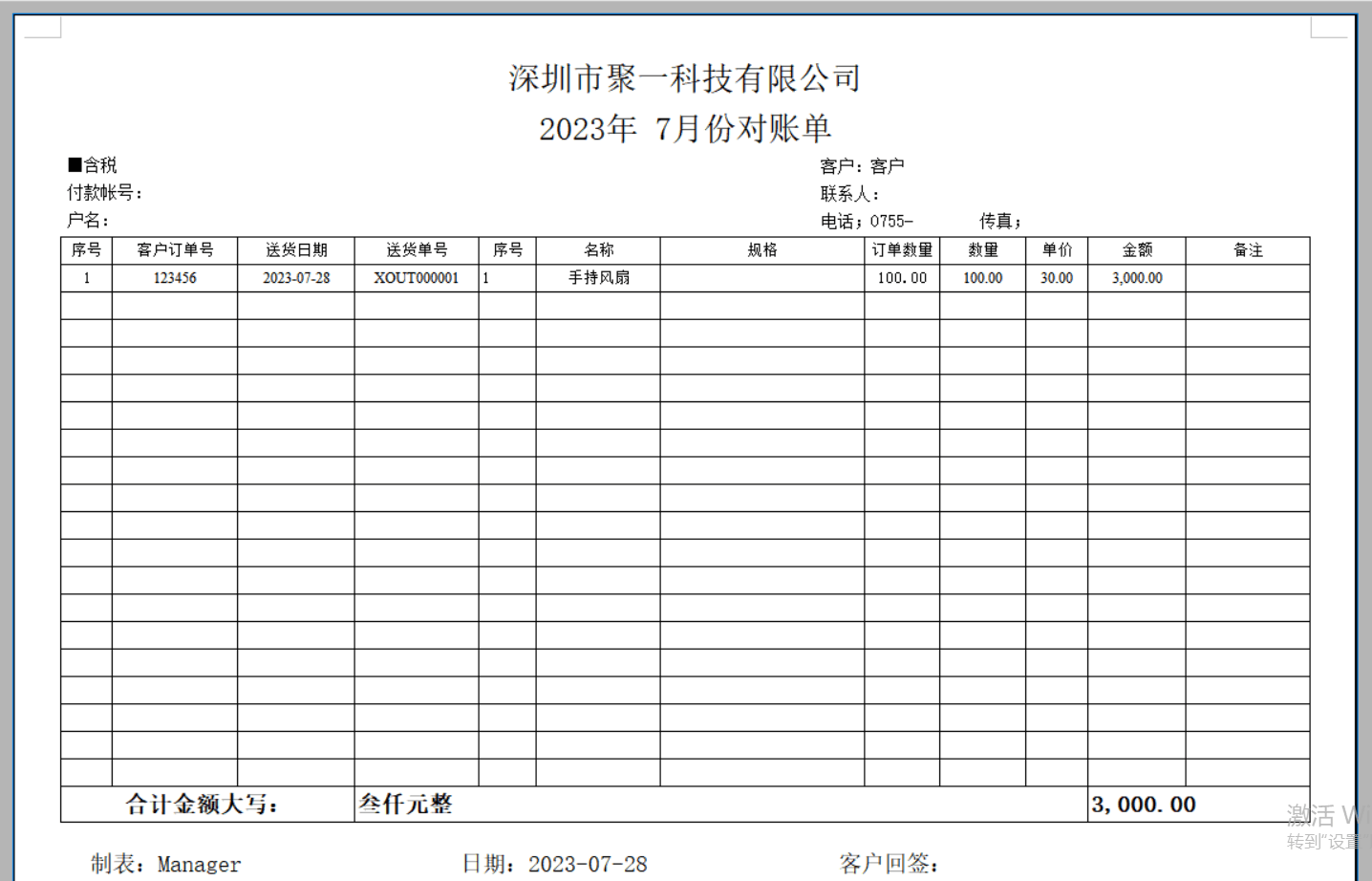Toggle the 含税 checkbox
Screen dimensions: 1372x881
(x=75, y=165)
